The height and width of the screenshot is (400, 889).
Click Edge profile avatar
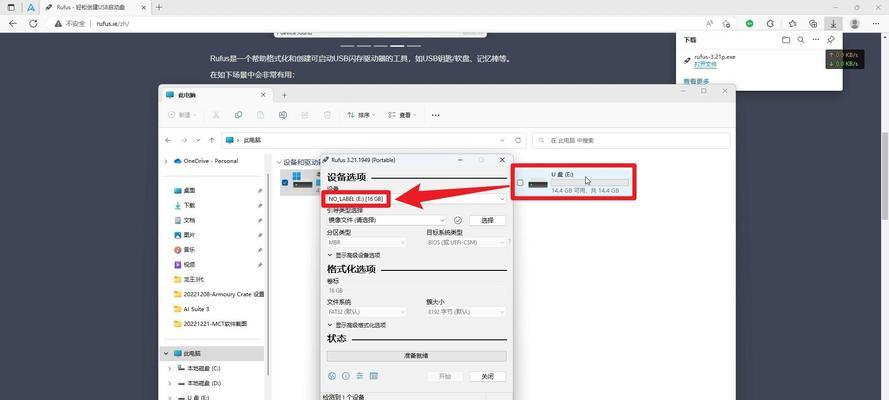point(855,24)
